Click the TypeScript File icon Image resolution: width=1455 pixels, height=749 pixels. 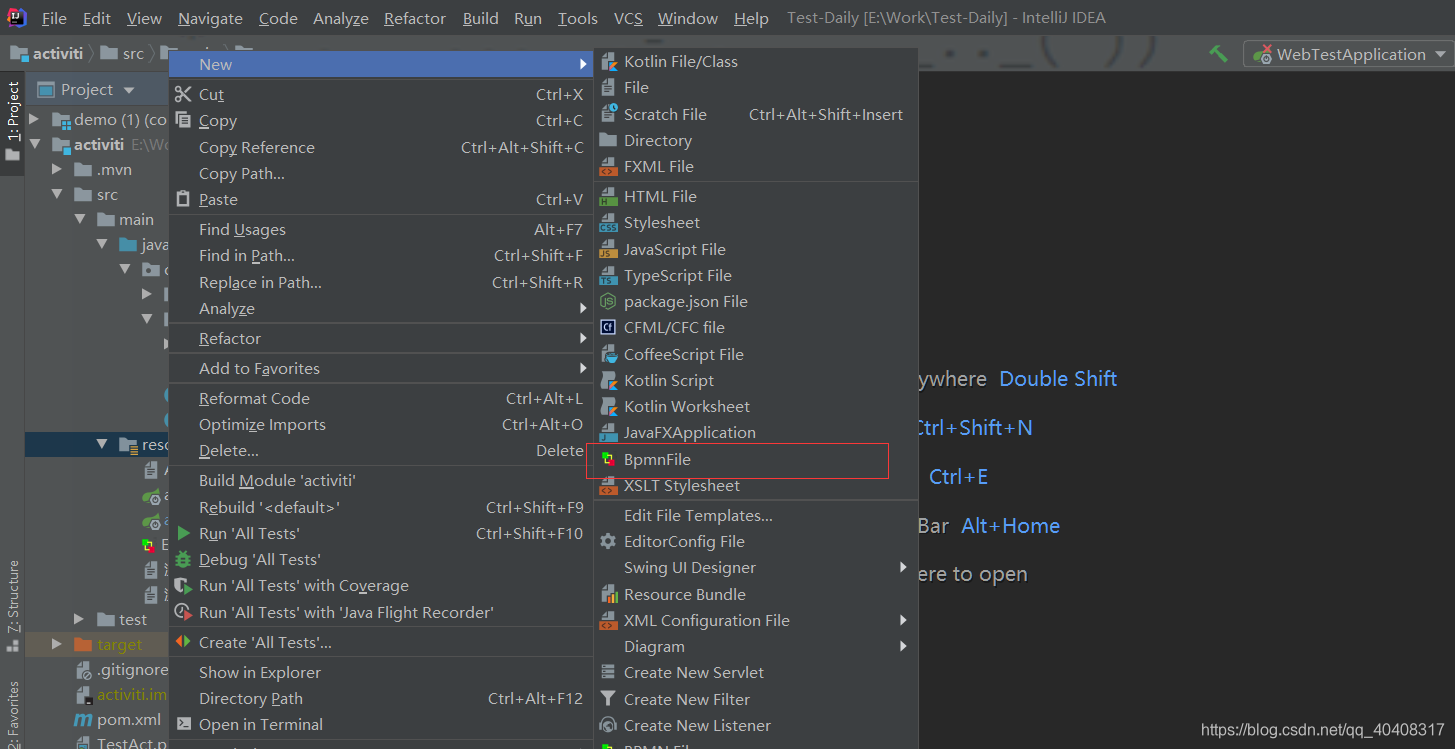pos(608,276)
